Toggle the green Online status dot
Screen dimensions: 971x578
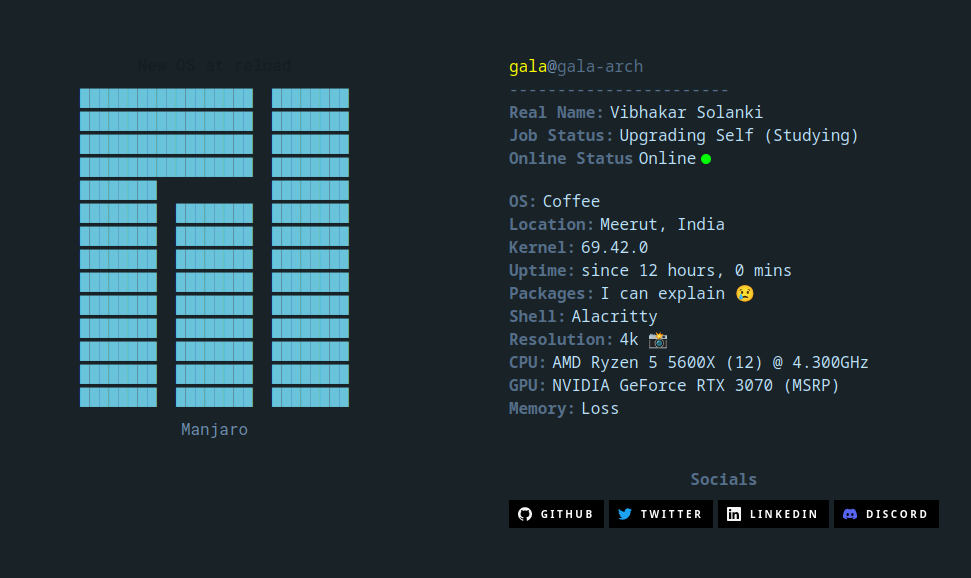pos(705,158)
